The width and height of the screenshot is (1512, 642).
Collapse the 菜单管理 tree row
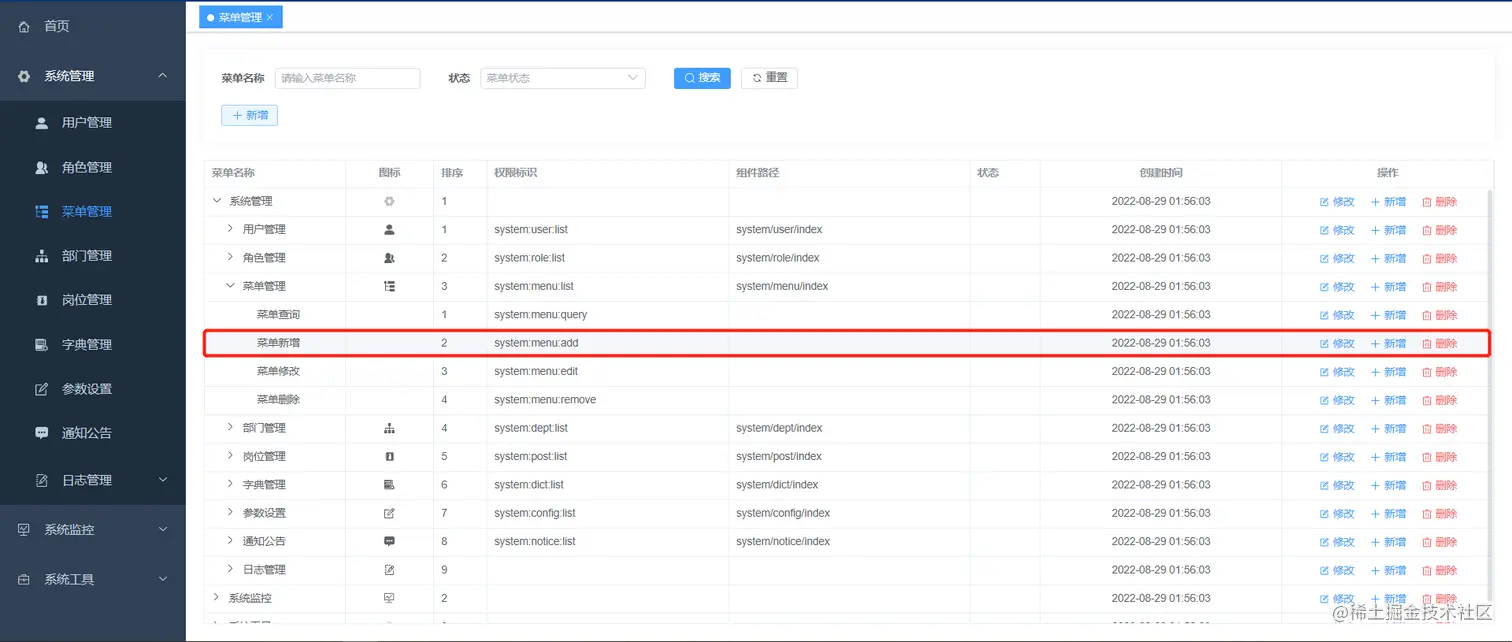point(231,286)
